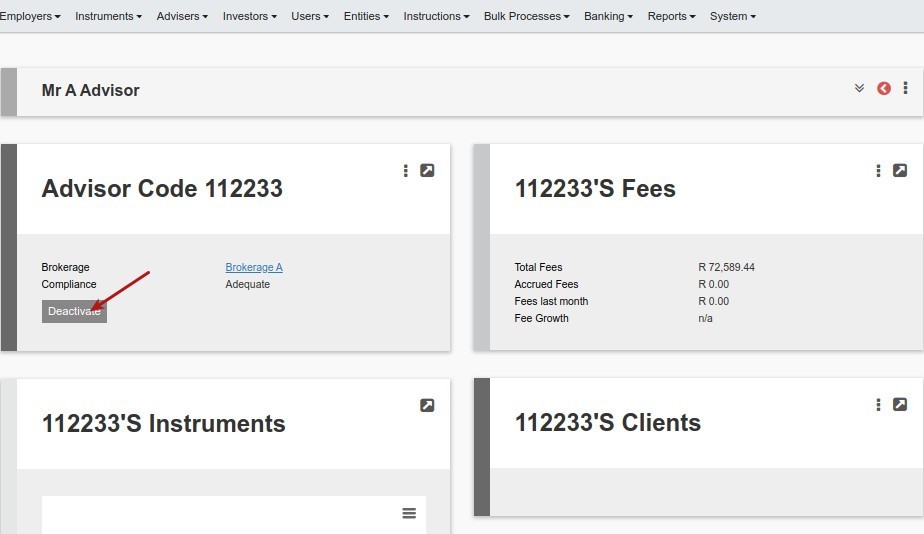
Task: Open the Advisers dropdown menu
Action: 182,17
